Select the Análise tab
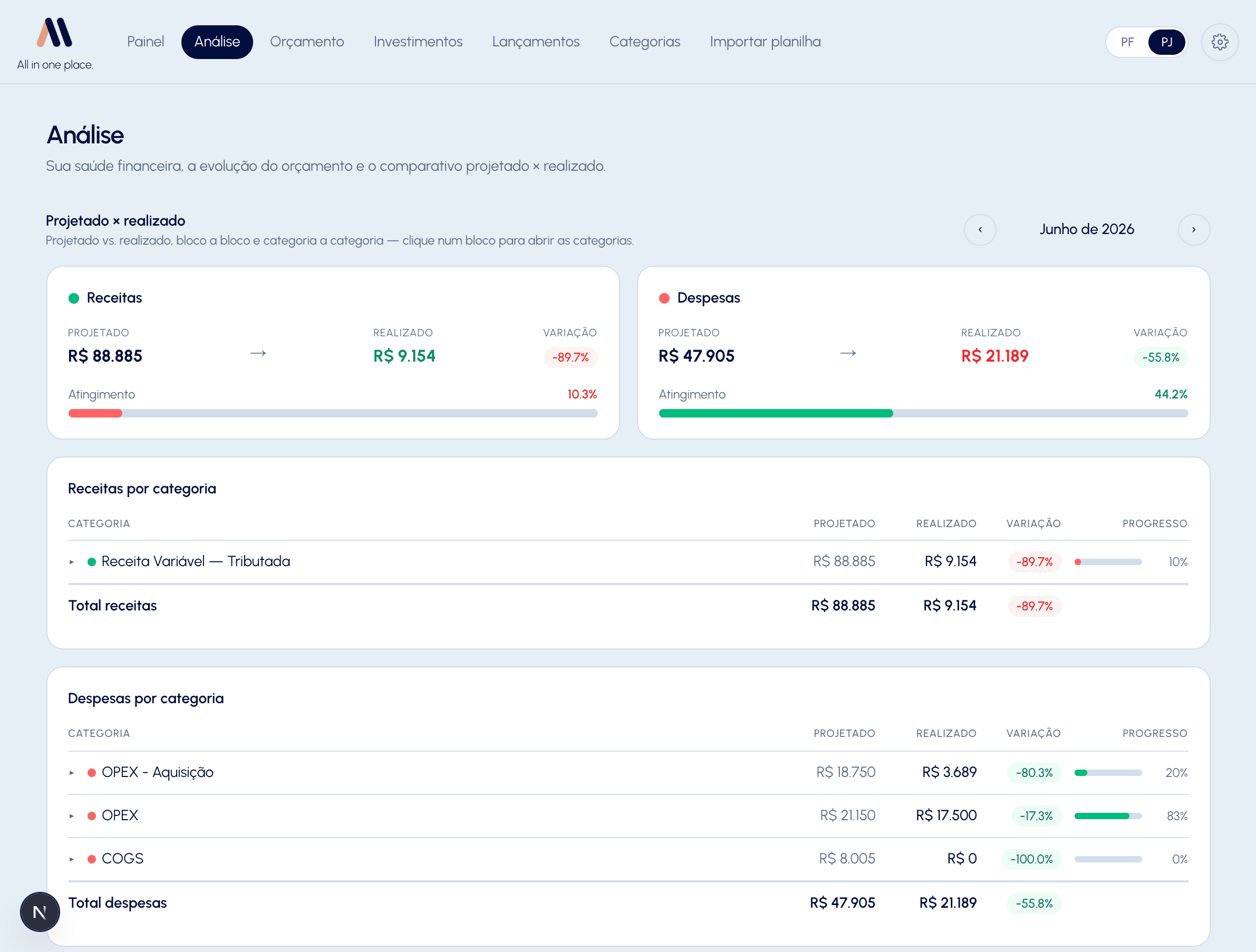Screen dimensions: 1256x952 pyautogui.click(x=217, y=42)
